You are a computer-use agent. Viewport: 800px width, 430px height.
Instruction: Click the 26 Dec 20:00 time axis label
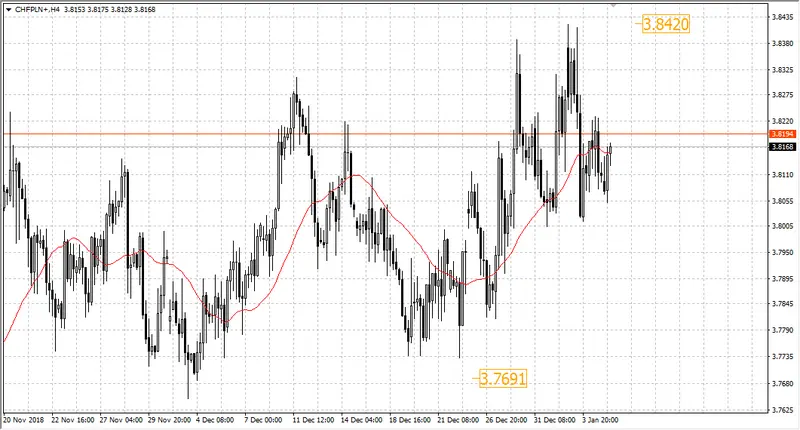507,420
